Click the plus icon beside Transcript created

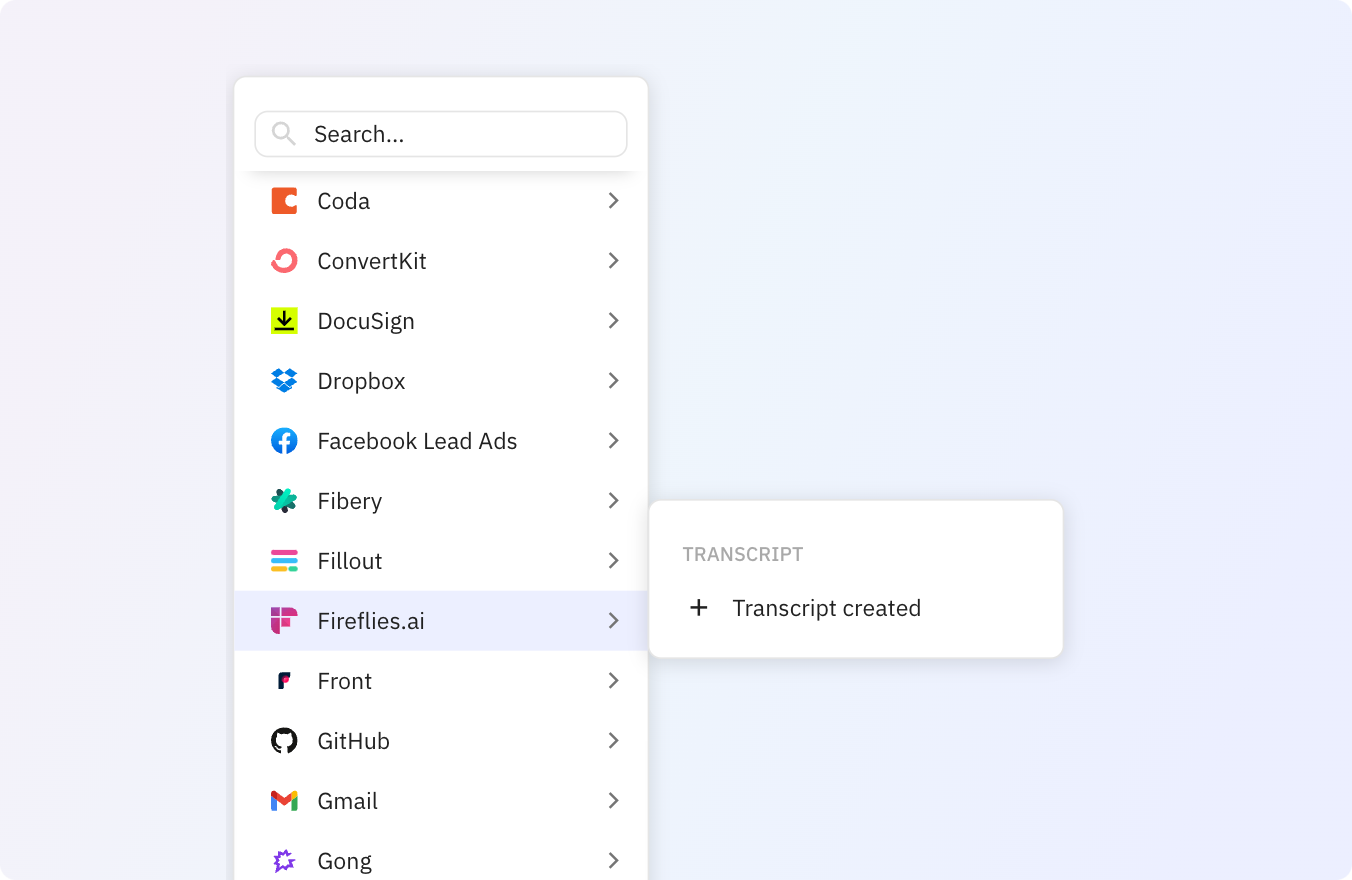(699, 608)
